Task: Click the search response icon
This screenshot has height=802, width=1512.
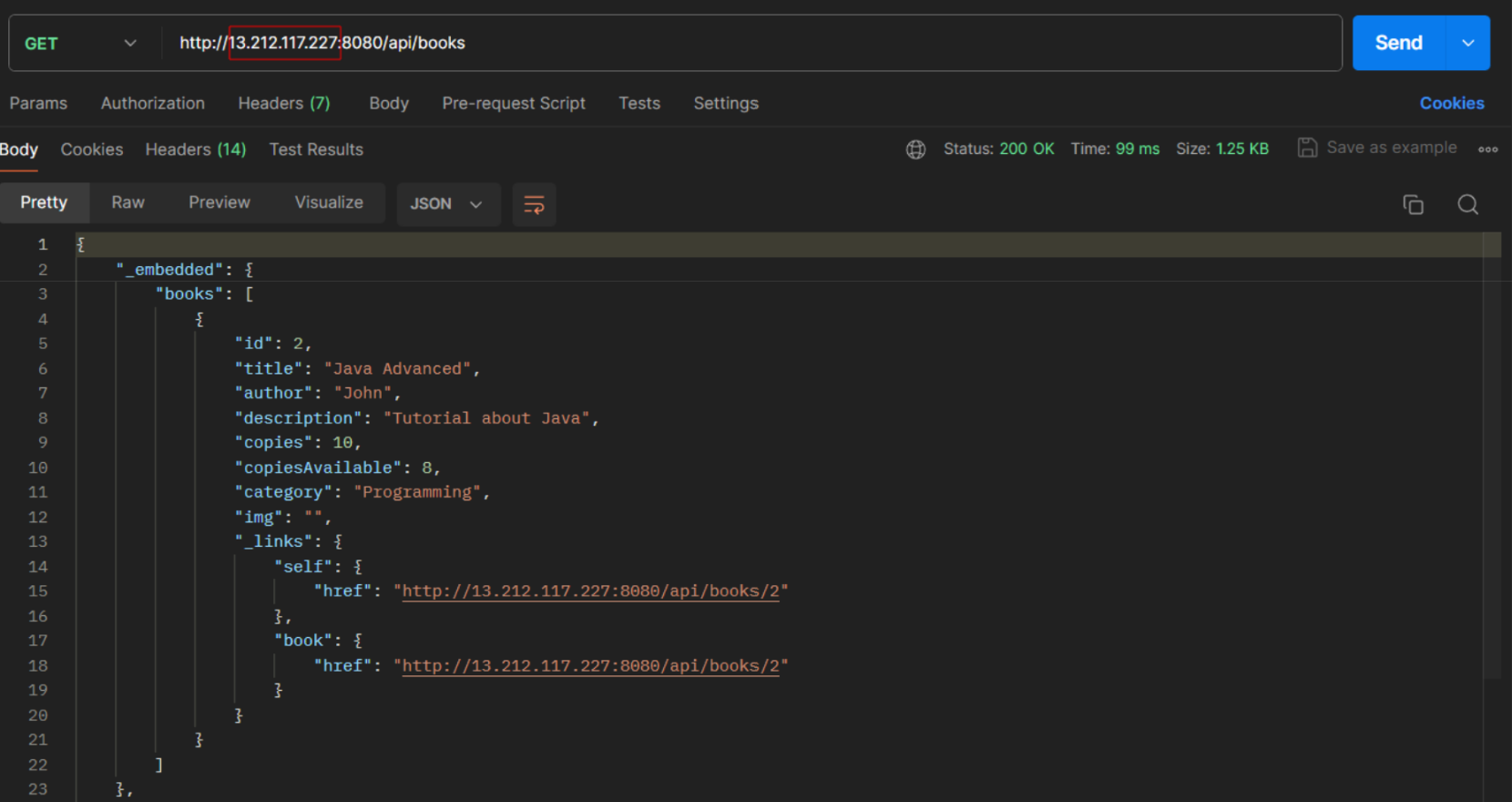Action: point(1467,204)
